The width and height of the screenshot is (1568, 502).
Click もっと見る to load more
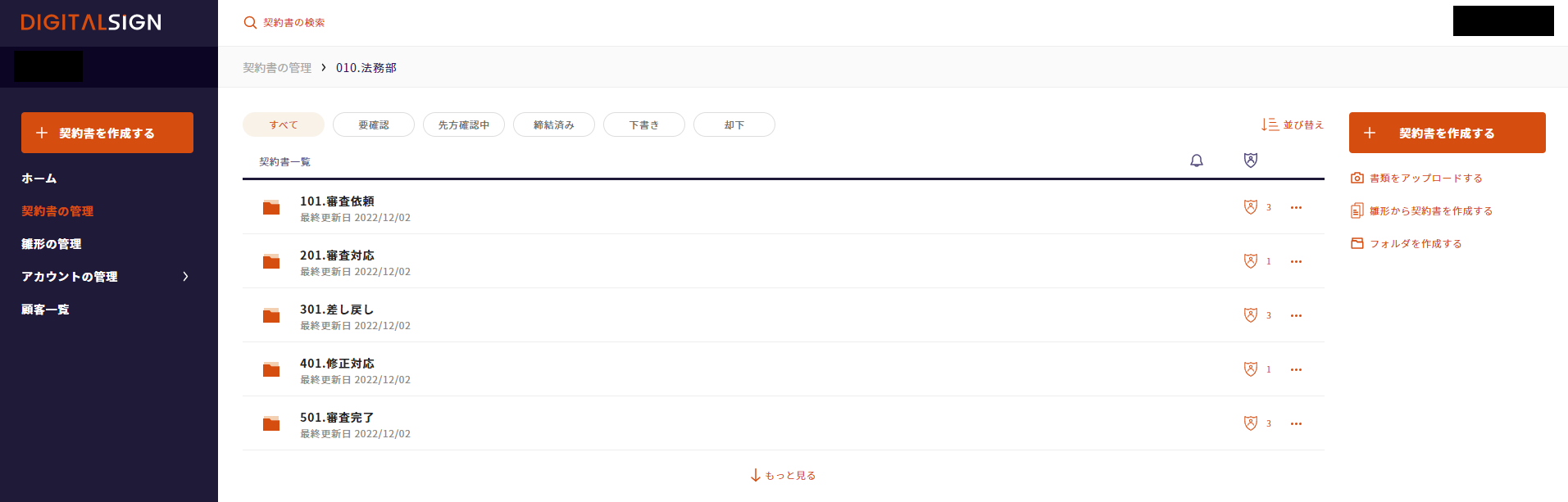(x=784, y=475)
